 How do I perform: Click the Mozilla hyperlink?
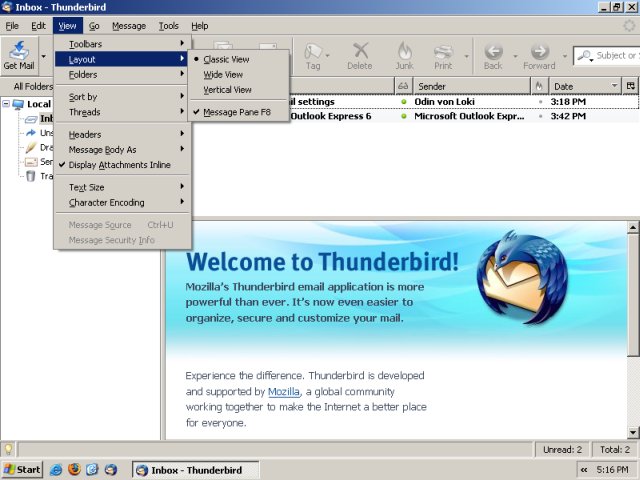click(x=284, y=391)
